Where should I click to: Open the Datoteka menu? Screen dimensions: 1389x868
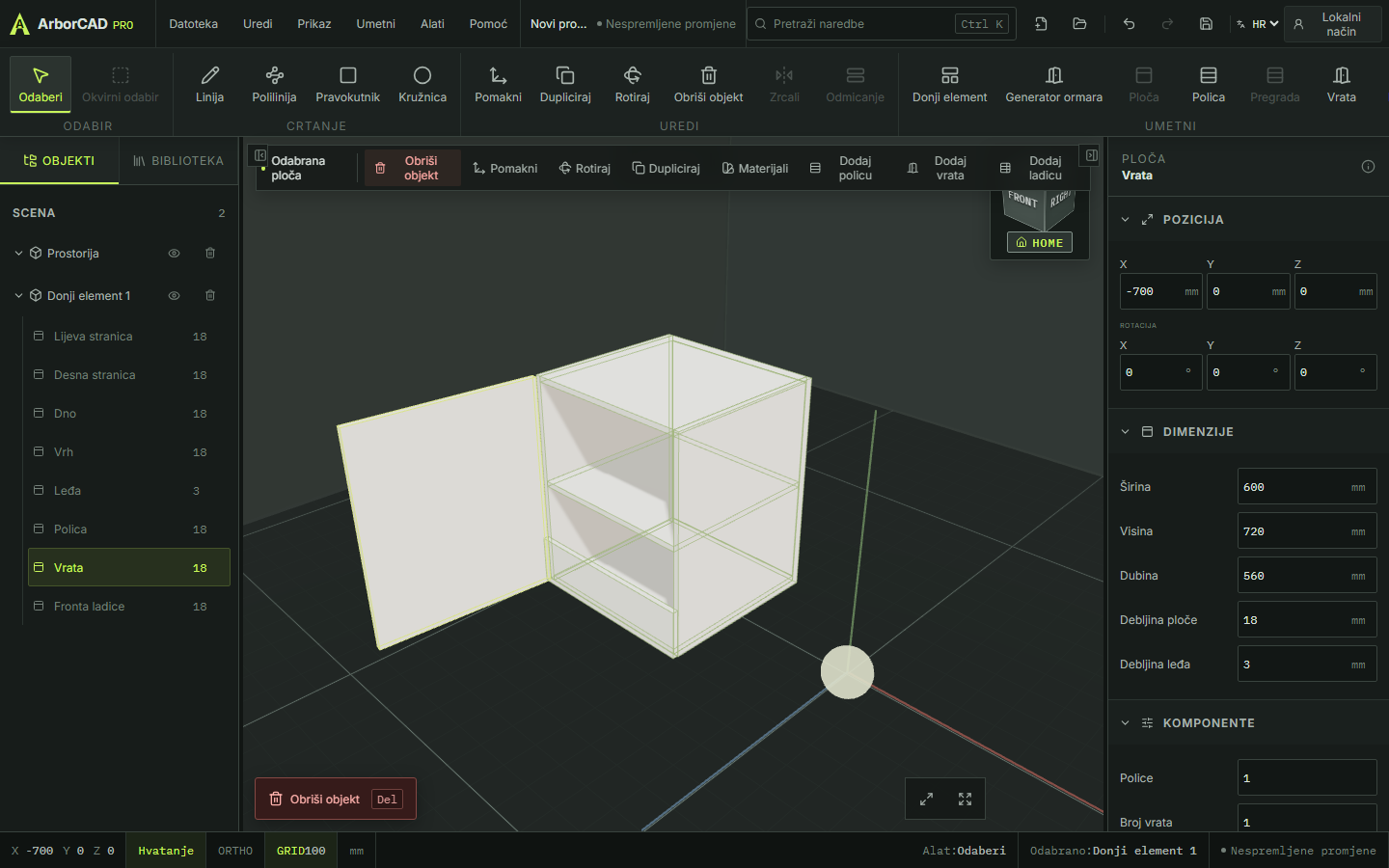pos(194,24)
